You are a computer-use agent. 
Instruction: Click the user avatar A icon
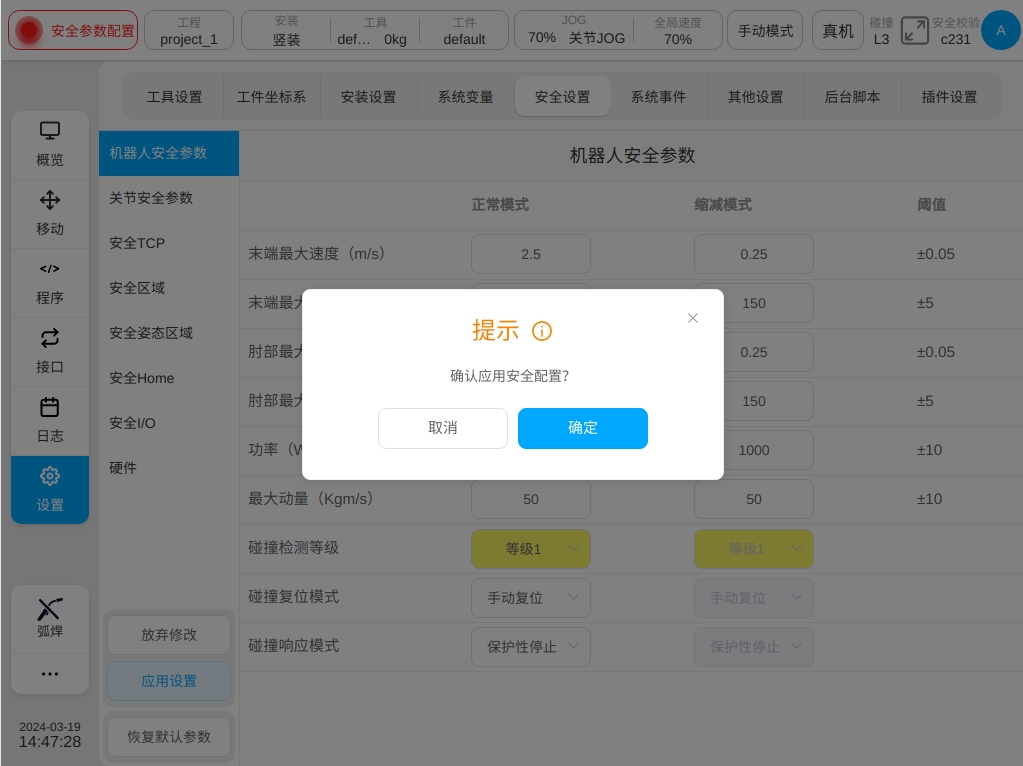pyautogui.click(x=1000, y=30)
